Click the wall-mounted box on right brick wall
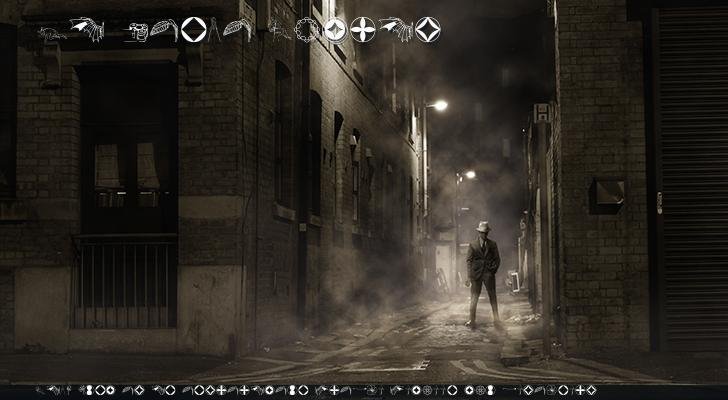Screen dimensions: 728x400 [607, 194]
